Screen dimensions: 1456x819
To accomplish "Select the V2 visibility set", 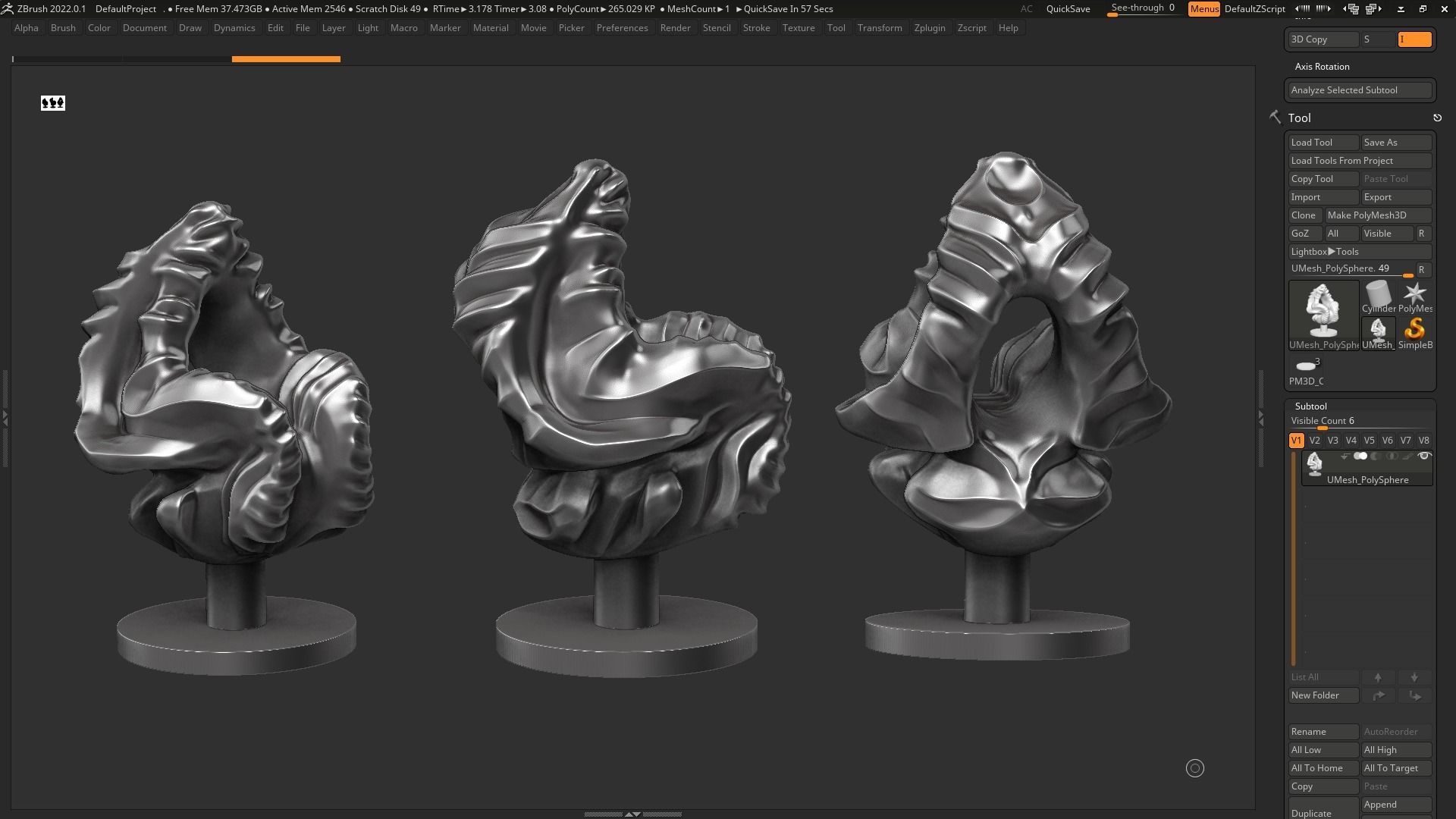I will click(1314, 441).
